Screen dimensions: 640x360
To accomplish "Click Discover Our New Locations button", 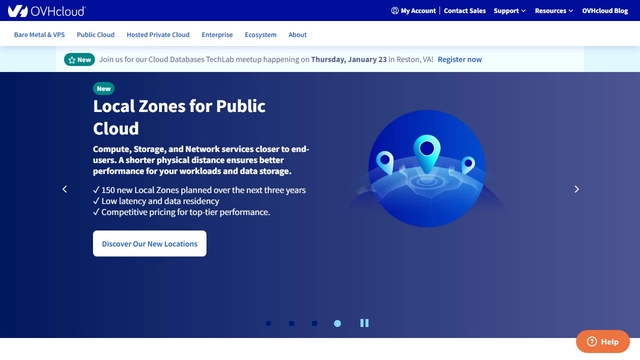I will click(x=150, y=244).
